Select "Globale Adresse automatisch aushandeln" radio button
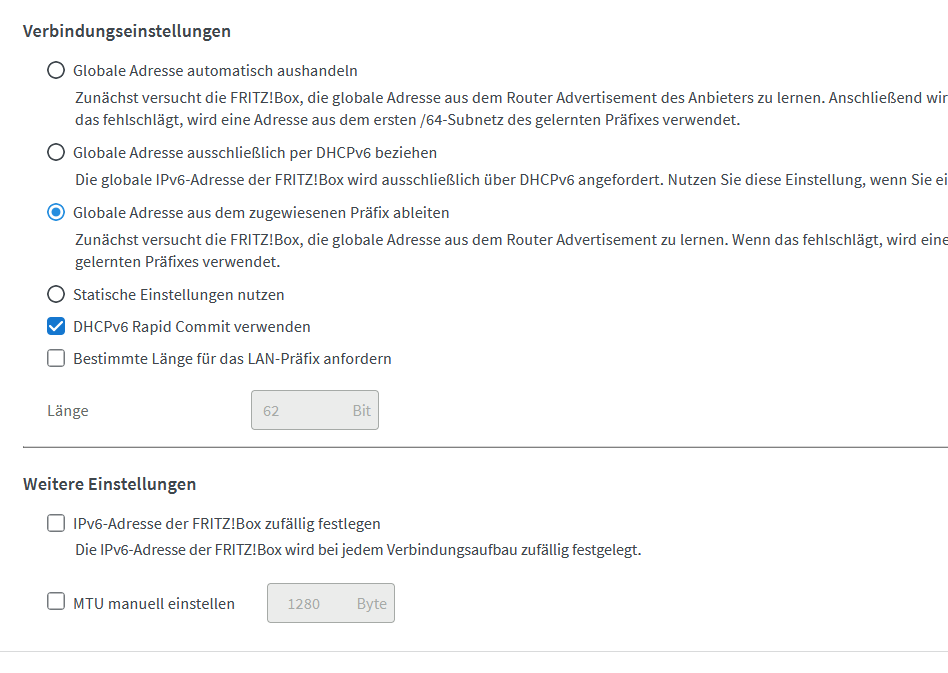Screen dimensions: 948x673 pyautogui.click(x=56, y=71)
